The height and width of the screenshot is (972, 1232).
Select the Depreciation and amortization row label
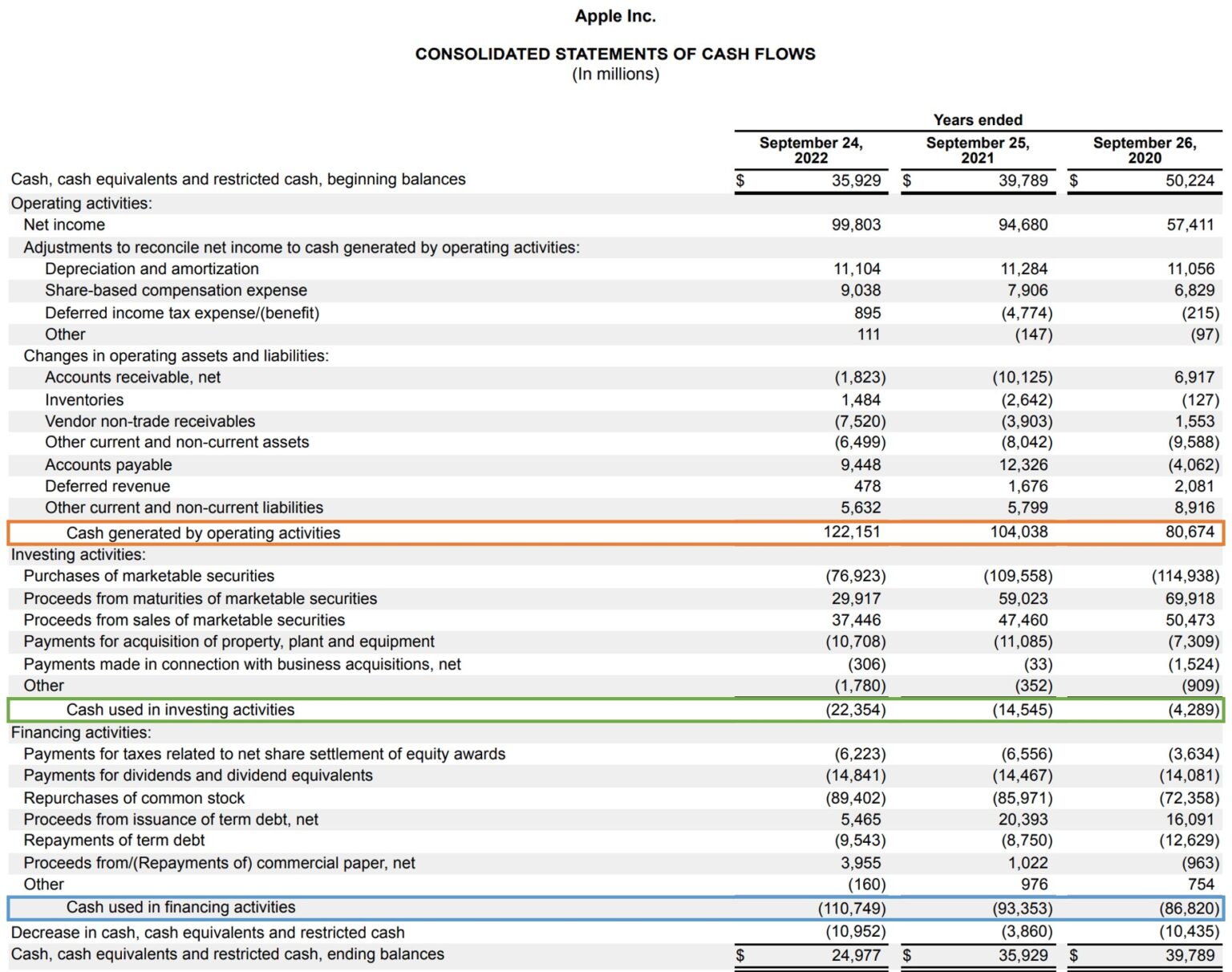(x=154, y=269)
